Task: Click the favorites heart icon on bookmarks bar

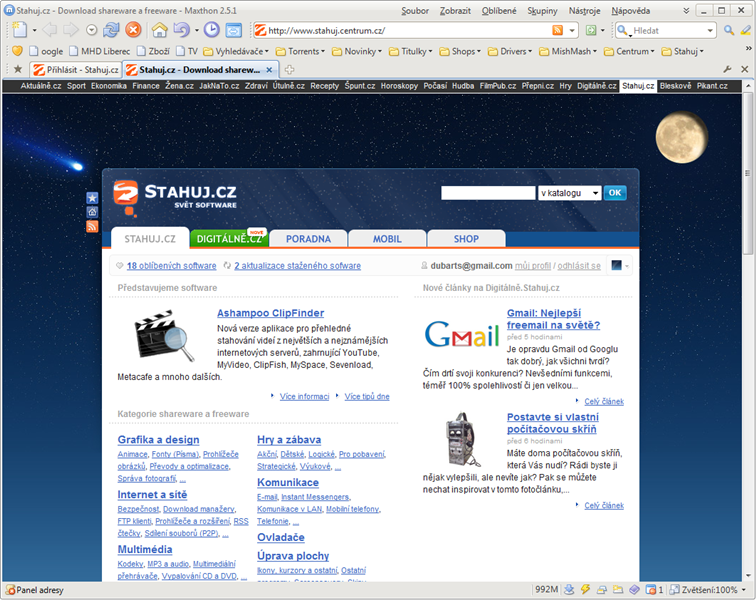Action: (x=17, y=51)
